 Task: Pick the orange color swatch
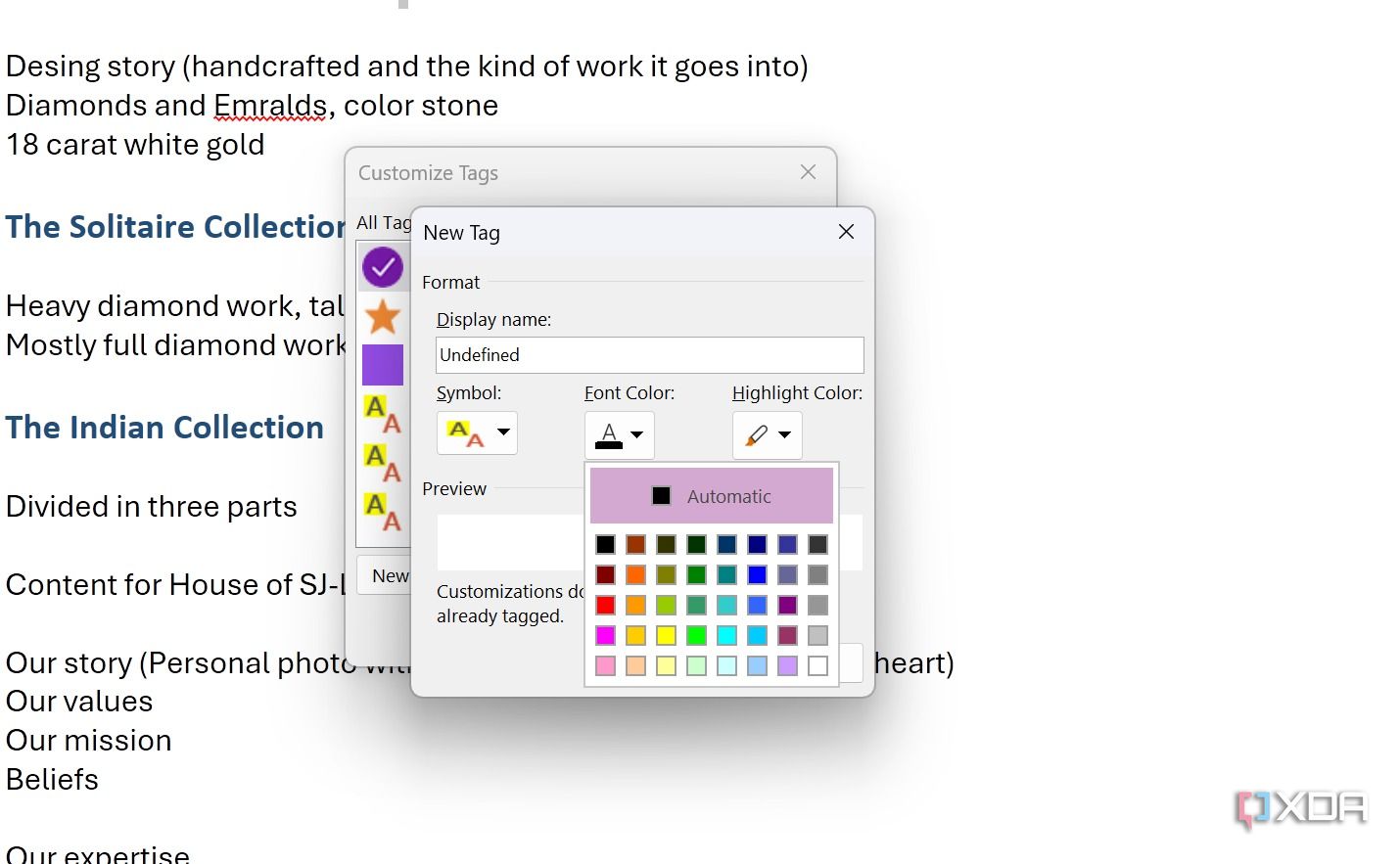(x=636, y=574)
